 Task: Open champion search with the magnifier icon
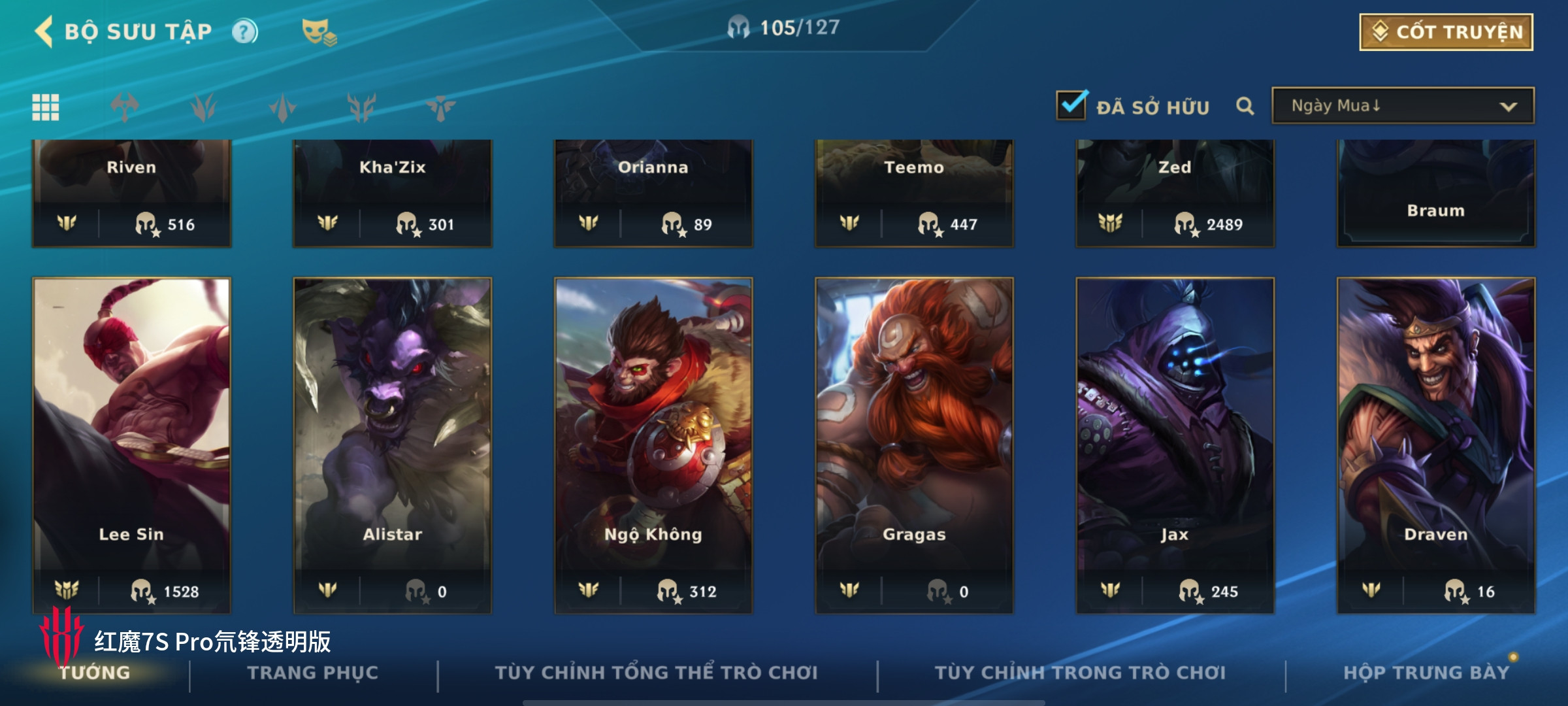tap(1245, 107)
